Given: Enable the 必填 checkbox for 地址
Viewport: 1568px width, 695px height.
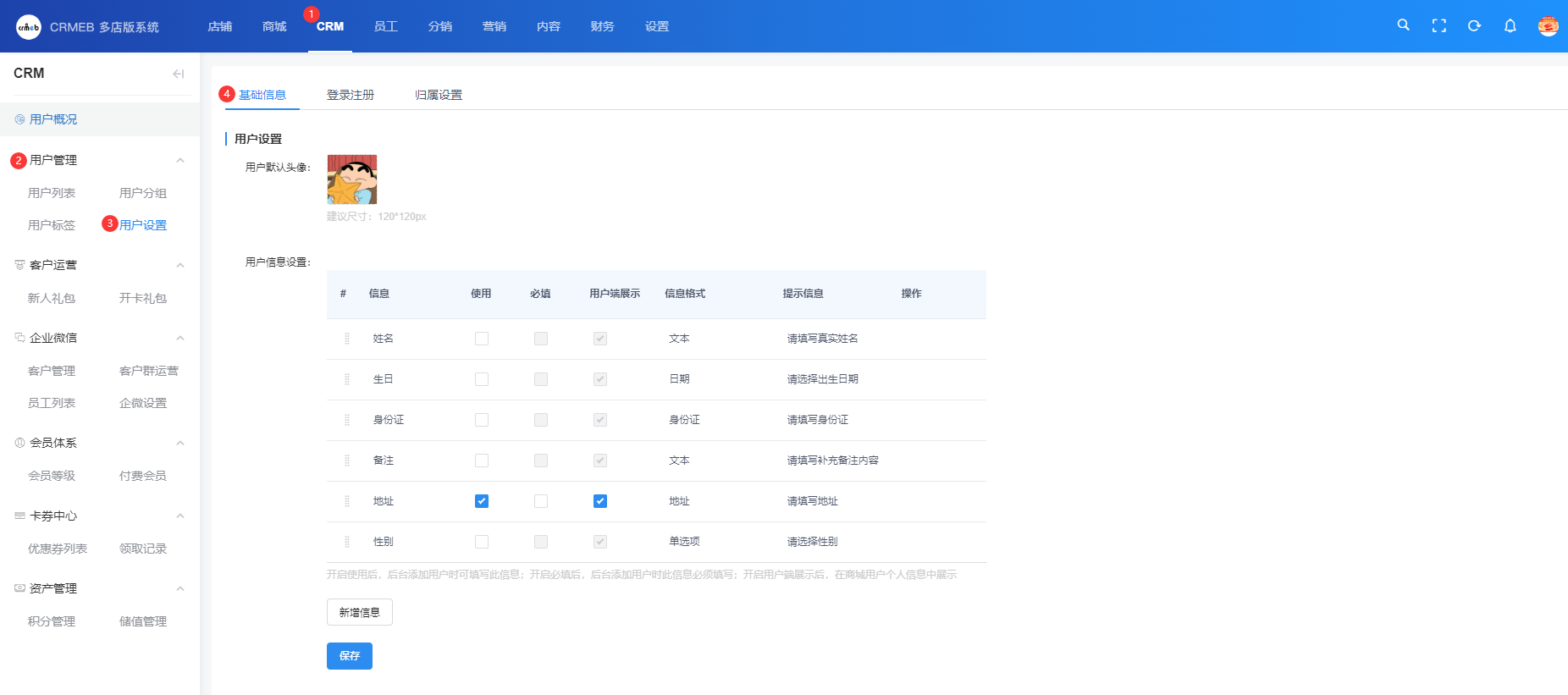Looking at the screenshot, I should tap(541, 501).
